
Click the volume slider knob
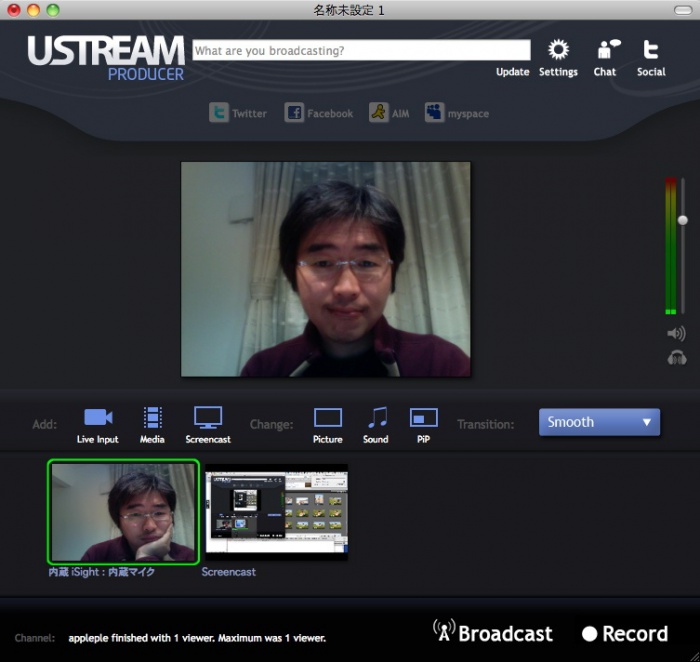(x=683, y=220)
